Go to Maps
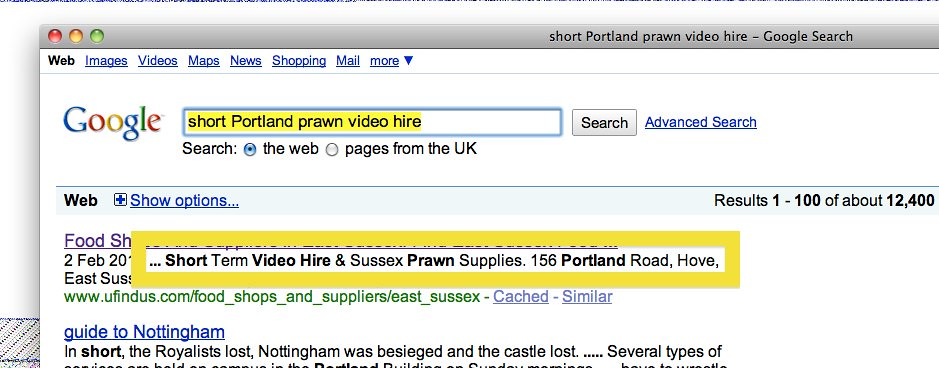Image resolution: width=939 pixels, height=368 pixels. (204, 60)
